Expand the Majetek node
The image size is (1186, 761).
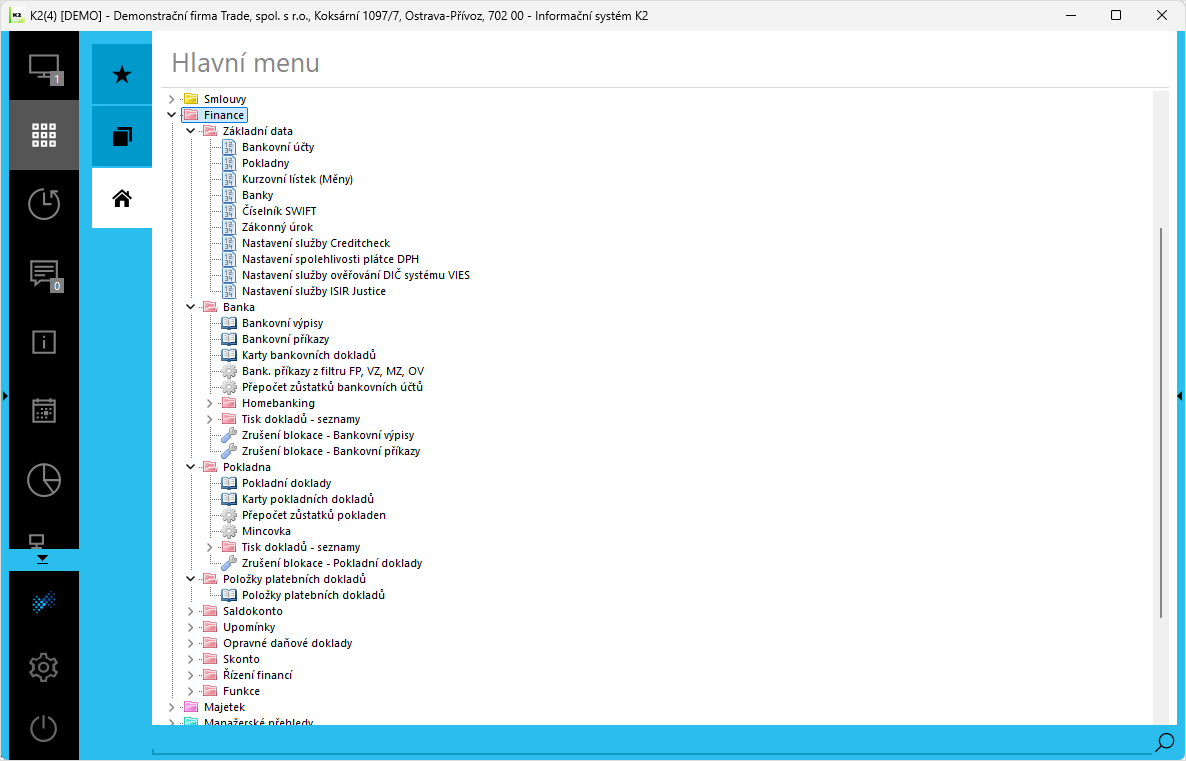[172, 707]
